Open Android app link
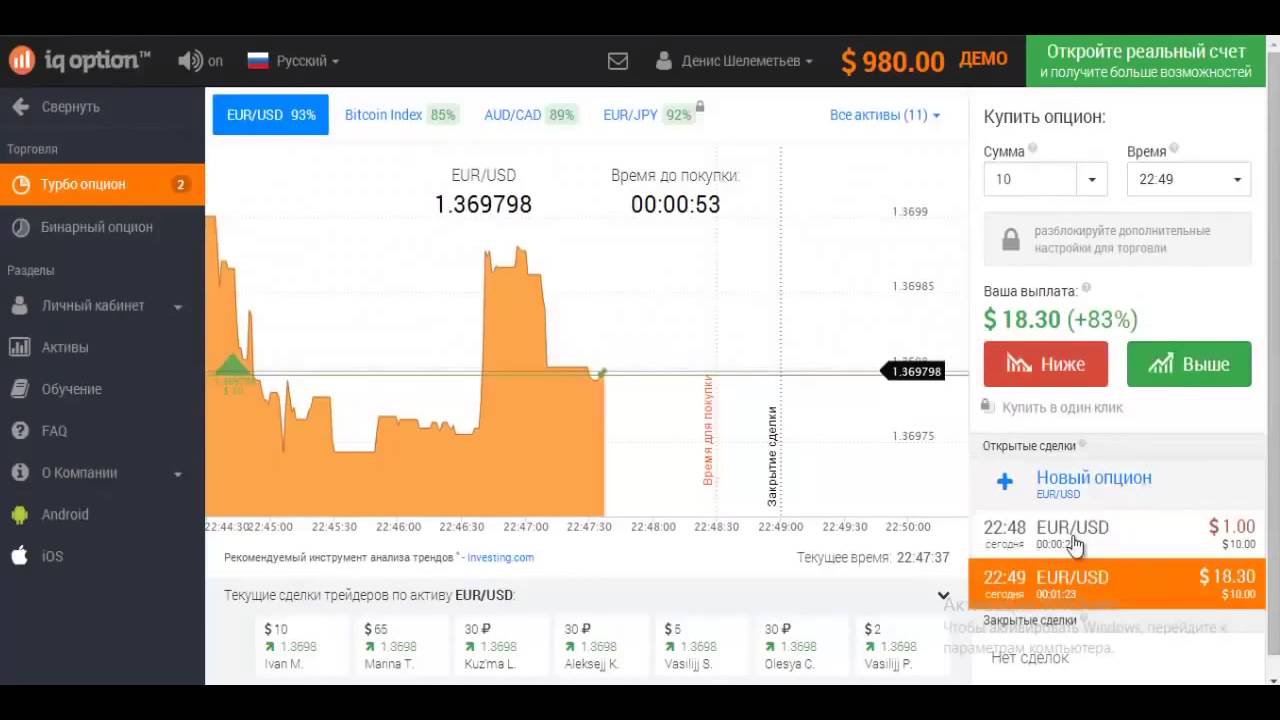Screen dimensions: 1280x720 (x=102, y=514)
